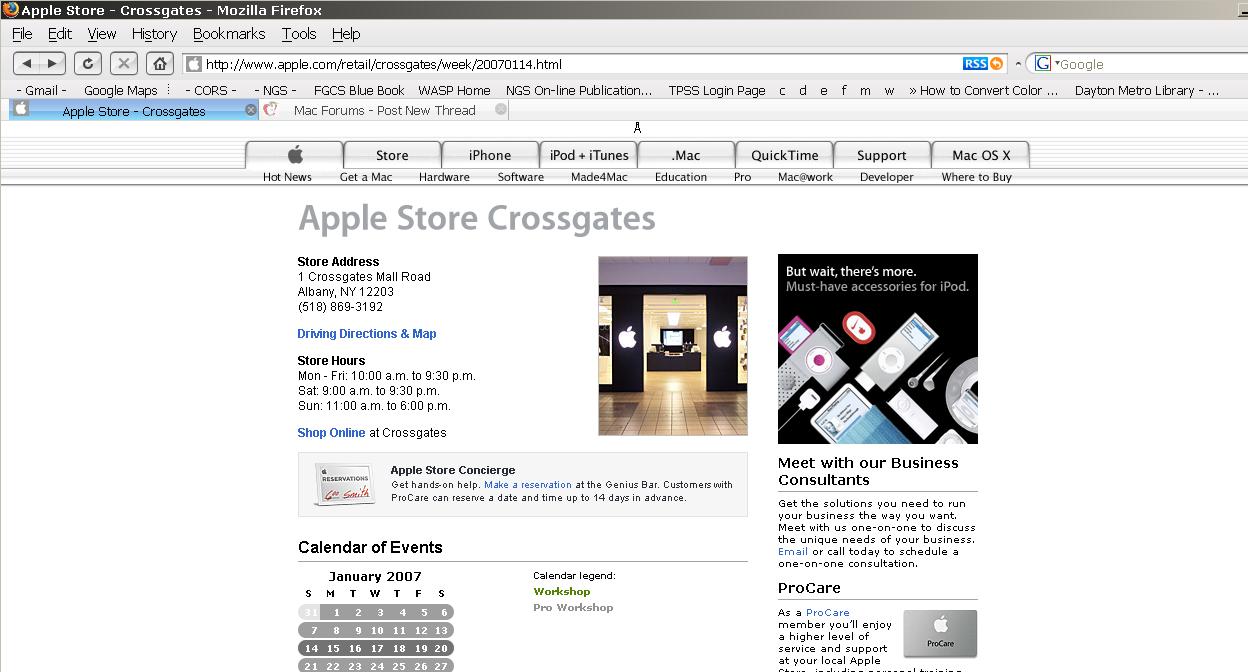Open the Dayton Metro Library bookmark
Image resolution: width=1248 pixels, height=672 pixels.
click(1147, 90)
